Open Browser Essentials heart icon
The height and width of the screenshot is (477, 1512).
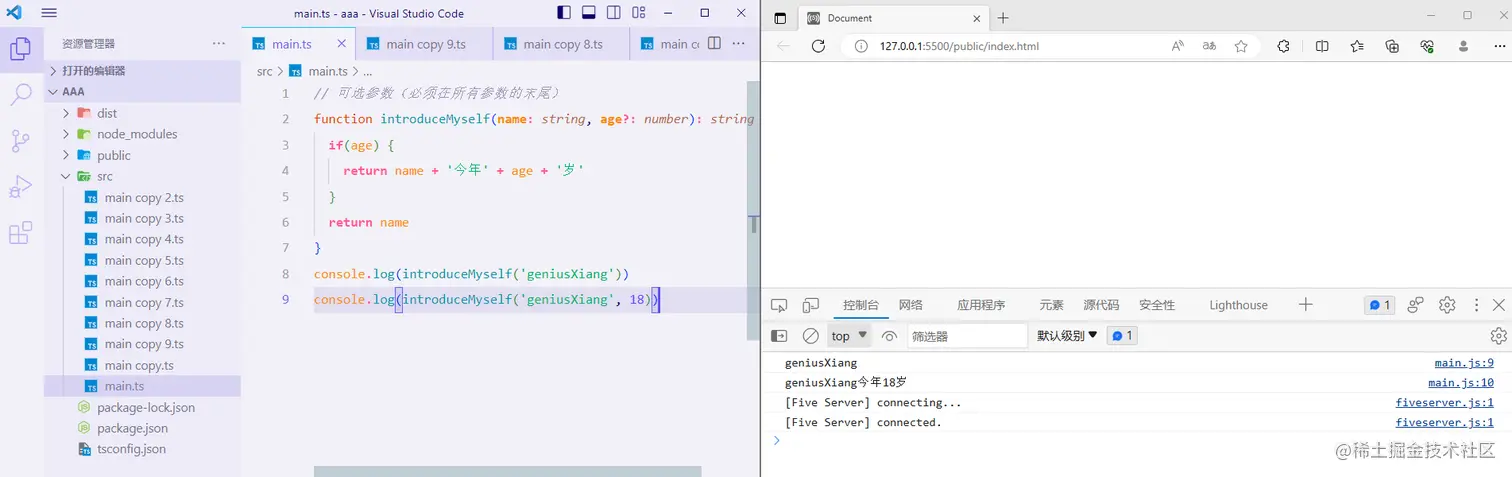tap(1427, 46)
